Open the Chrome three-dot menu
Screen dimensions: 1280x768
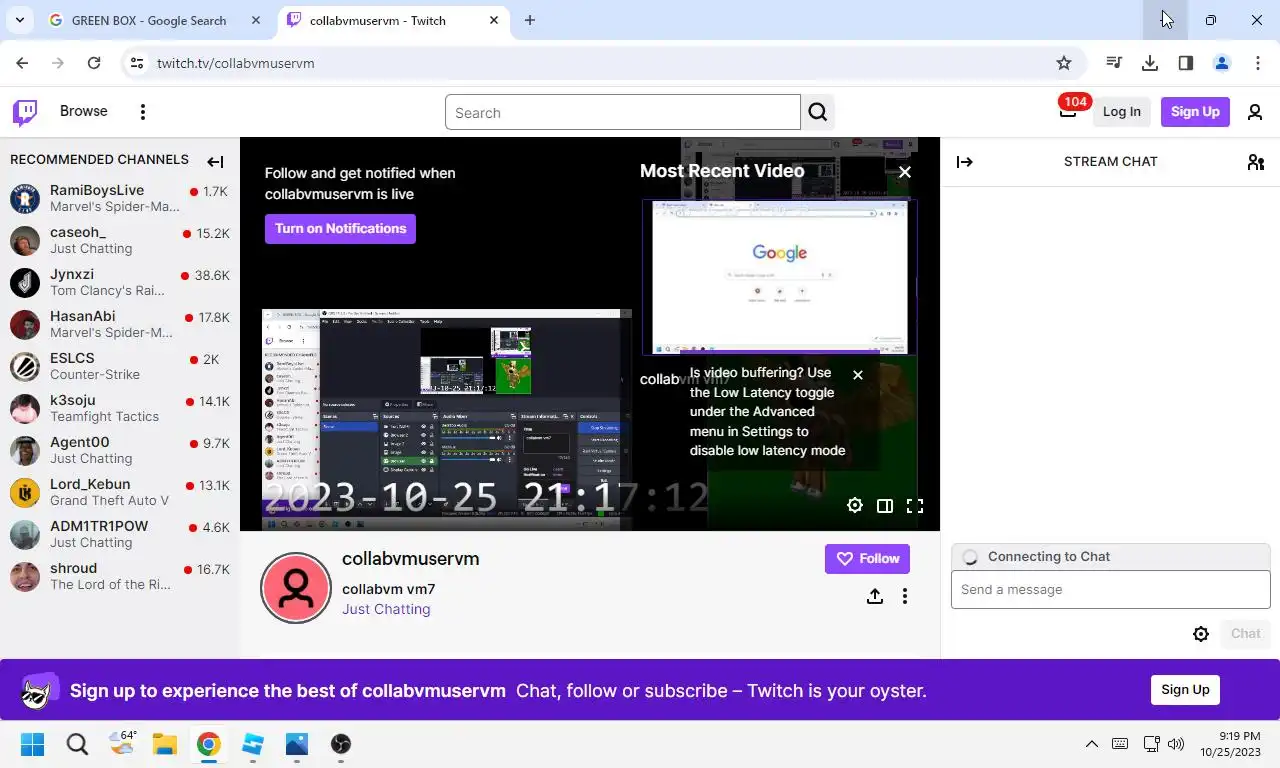[x=1258, y=63]
